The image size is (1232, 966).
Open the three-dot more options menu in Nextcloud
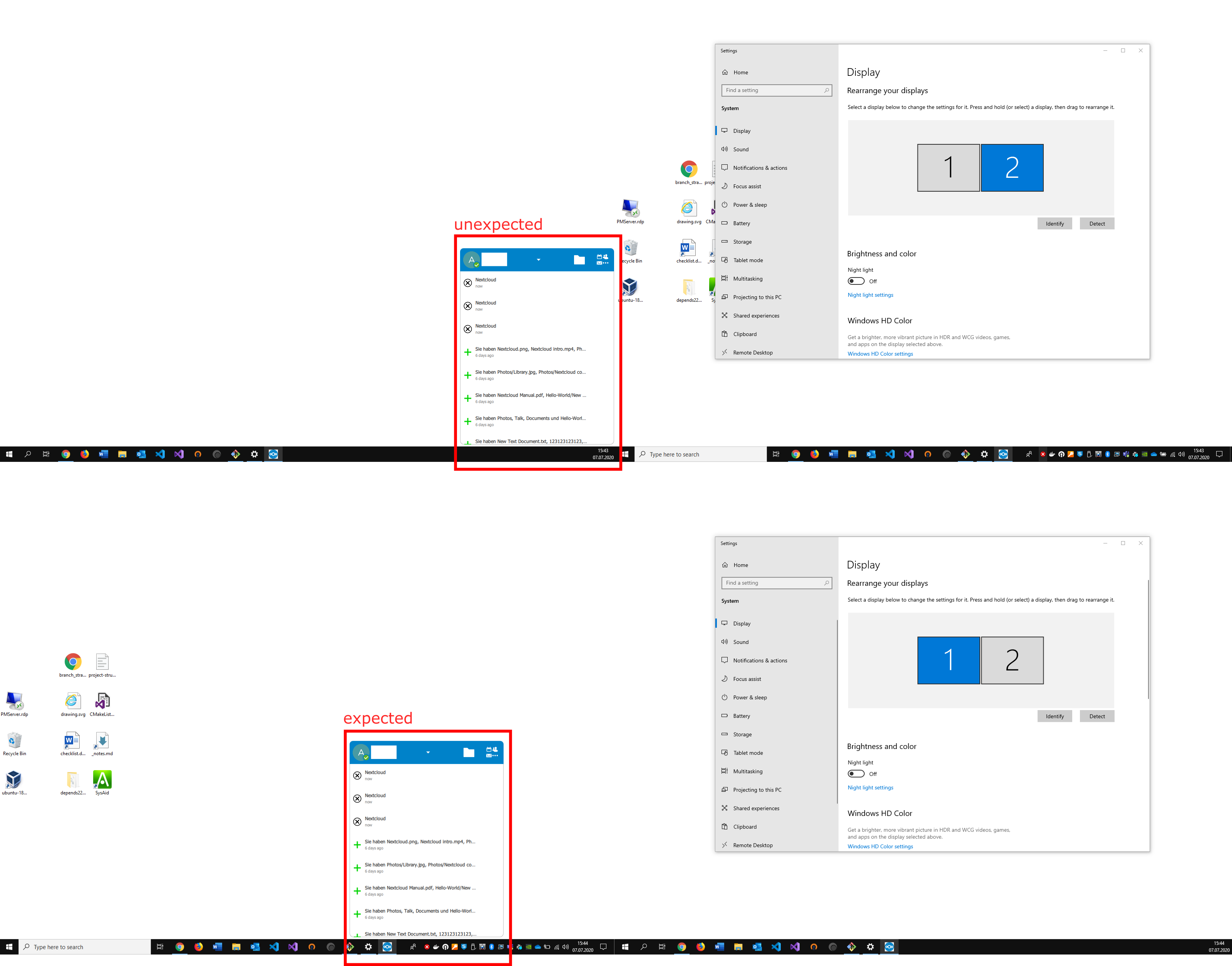[606, 263]
